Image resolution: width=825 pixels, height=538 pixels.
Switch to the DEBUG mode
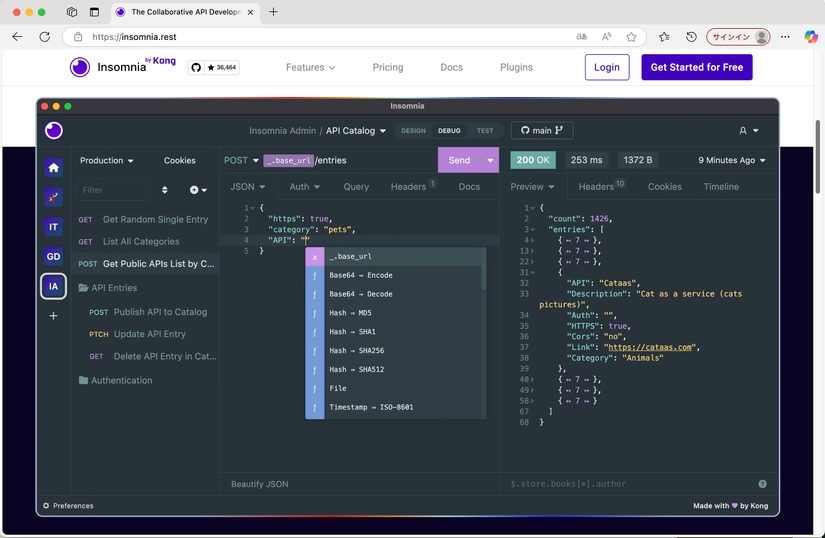tap(449, 130)
